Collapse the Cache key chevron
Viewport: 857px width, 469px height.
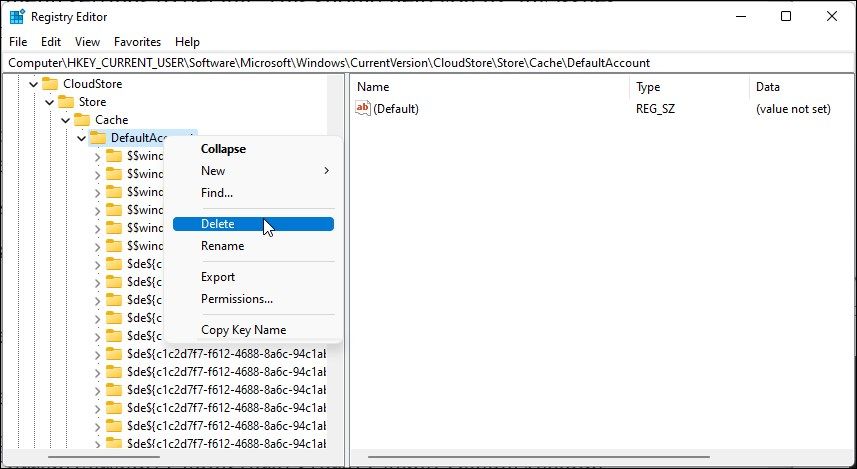pos(65,120)
